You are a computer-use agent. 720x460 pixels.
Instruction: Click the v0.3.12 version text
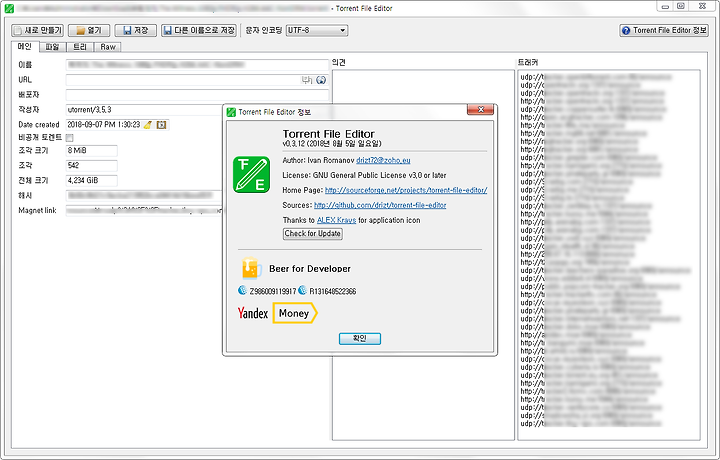[x=332, y=144]
